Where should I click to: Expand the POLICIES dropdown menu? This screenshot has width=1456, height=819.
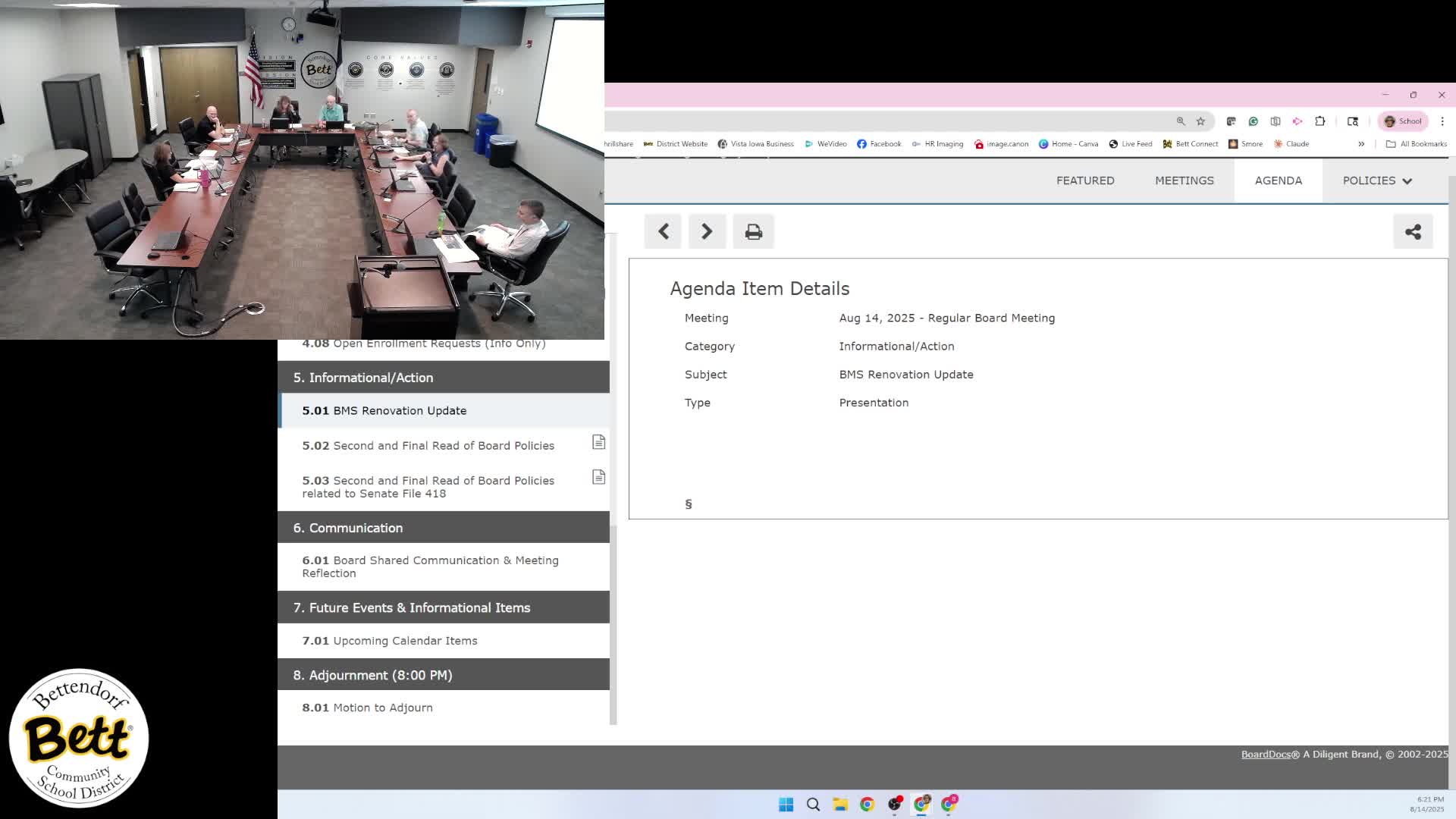click(1377, 180)
